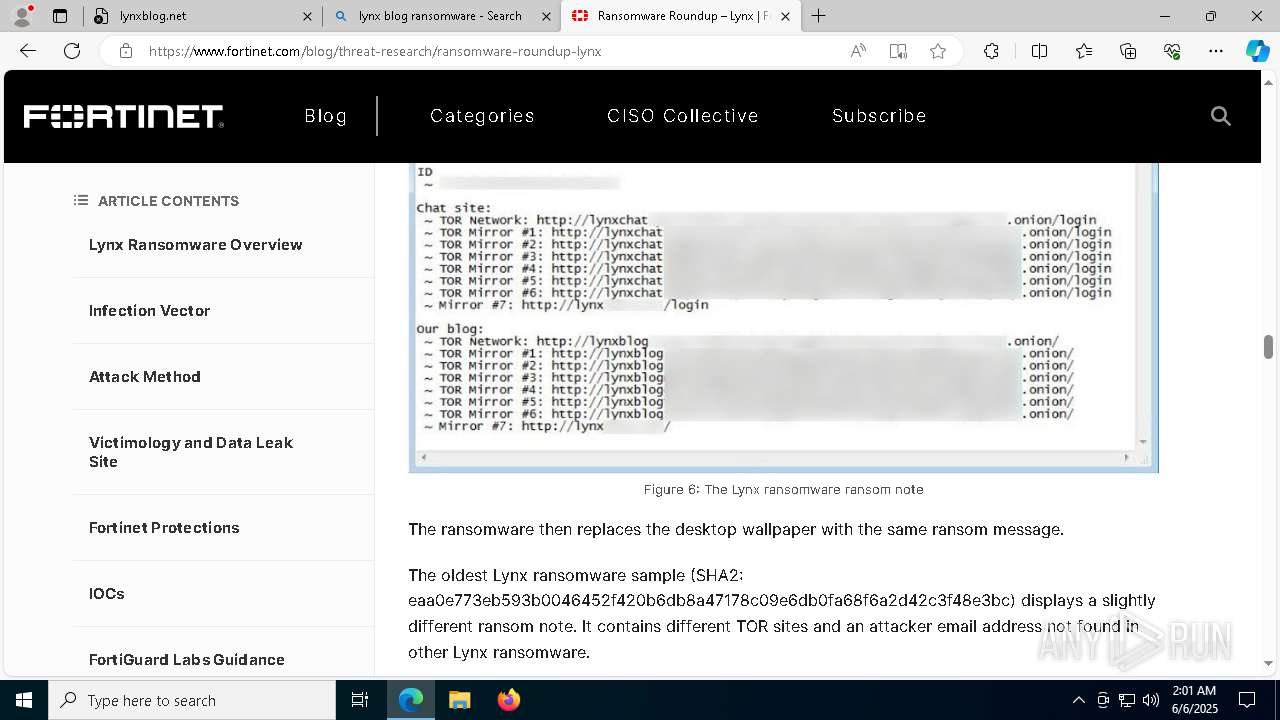The height and width of the screenshot is (720, 1280).
Task: Enter Immersive Reader mode
Action: tap(898, 51)
